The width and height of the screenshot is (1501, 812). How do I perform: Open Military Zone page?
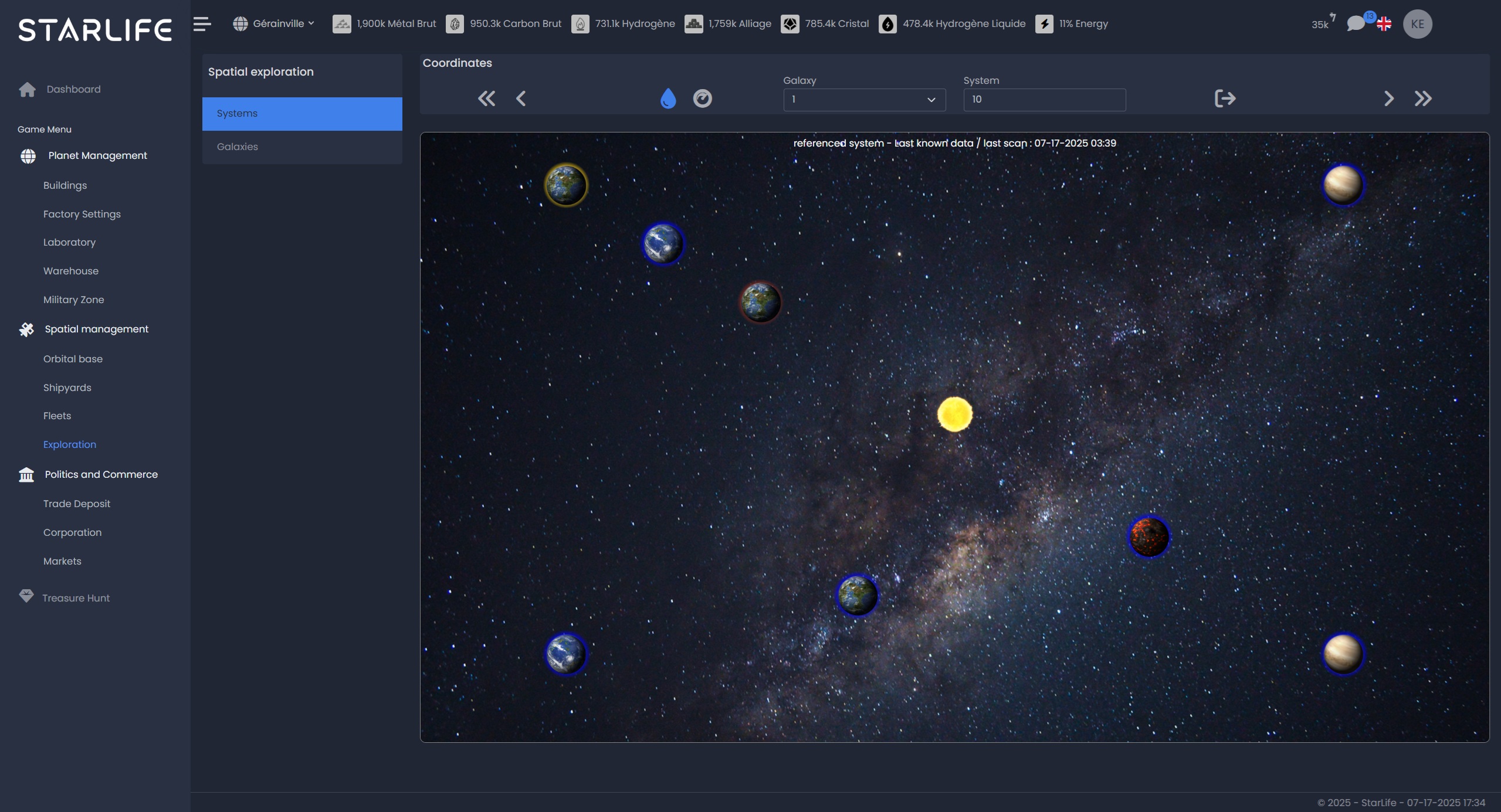click(x=74, y=300)
